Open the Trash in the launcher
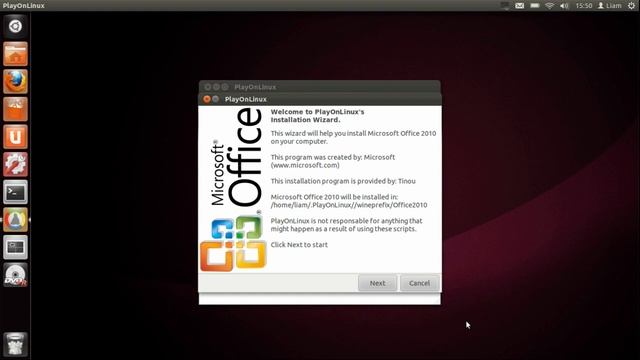640x360 pixels. coord(16,344)
